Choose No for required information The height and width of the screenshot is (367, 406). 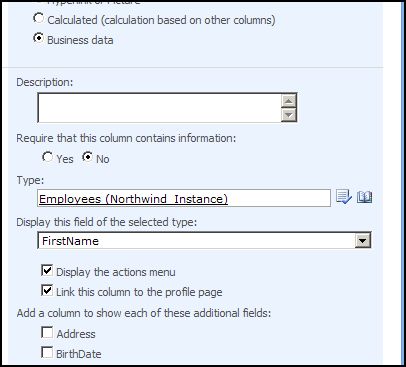click(87, 157)
